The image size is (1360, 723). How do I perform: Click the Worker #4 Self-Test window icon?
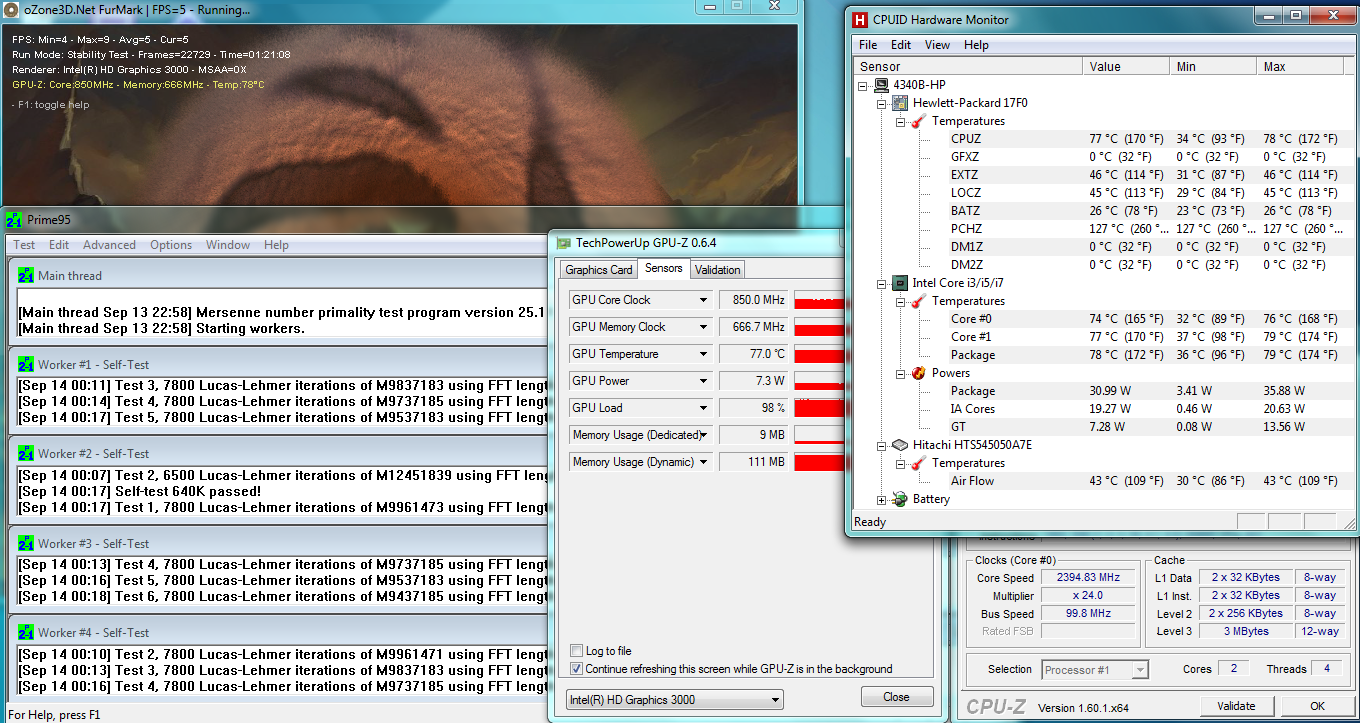click(x=26, y=632)
